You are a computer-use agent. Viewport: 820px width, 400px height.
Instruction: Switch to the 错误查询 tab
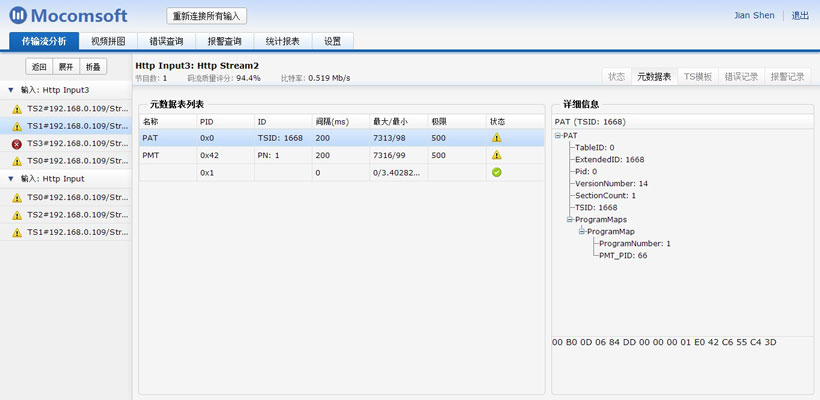166,41
